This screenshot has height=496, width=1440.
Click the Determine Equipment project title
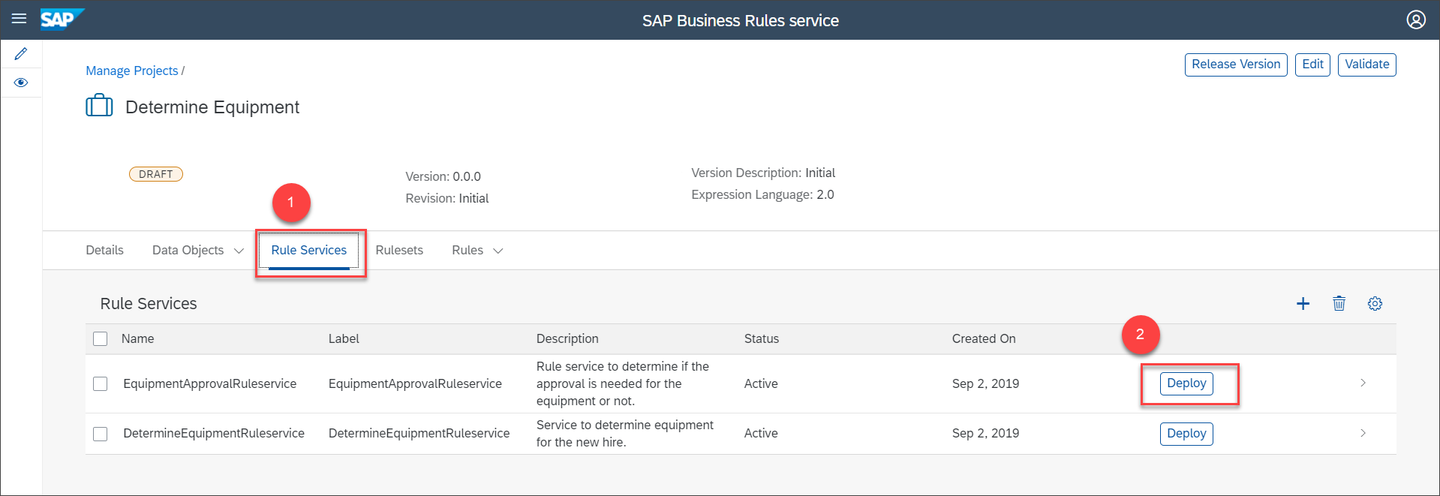click(212, 107)
